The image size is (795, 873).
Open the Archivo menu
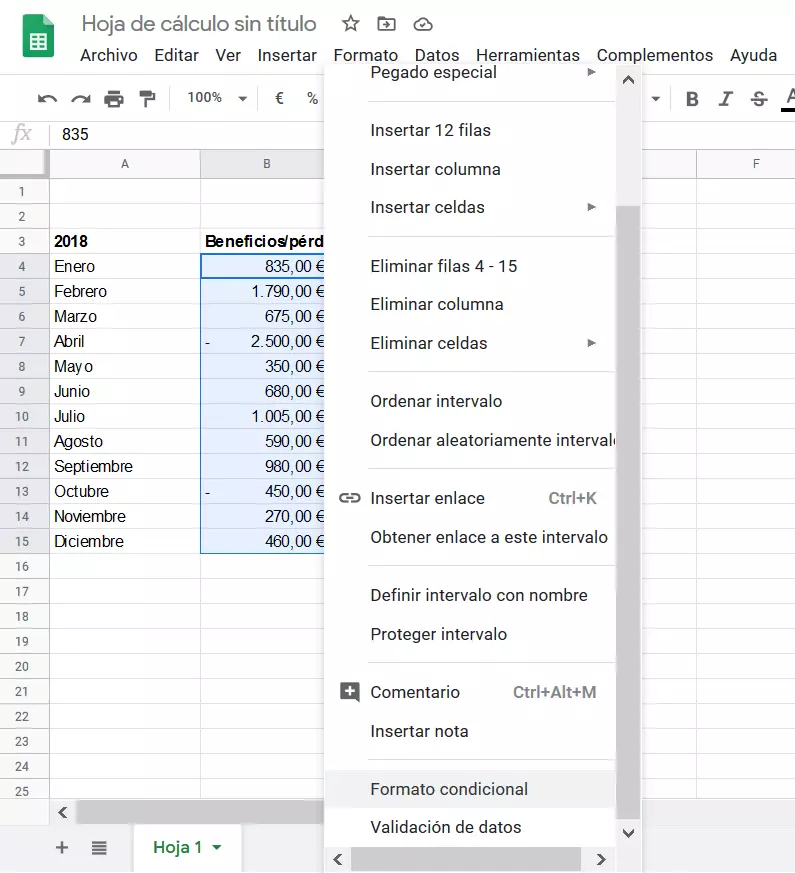pyautogui.click(x=109, y=55)
